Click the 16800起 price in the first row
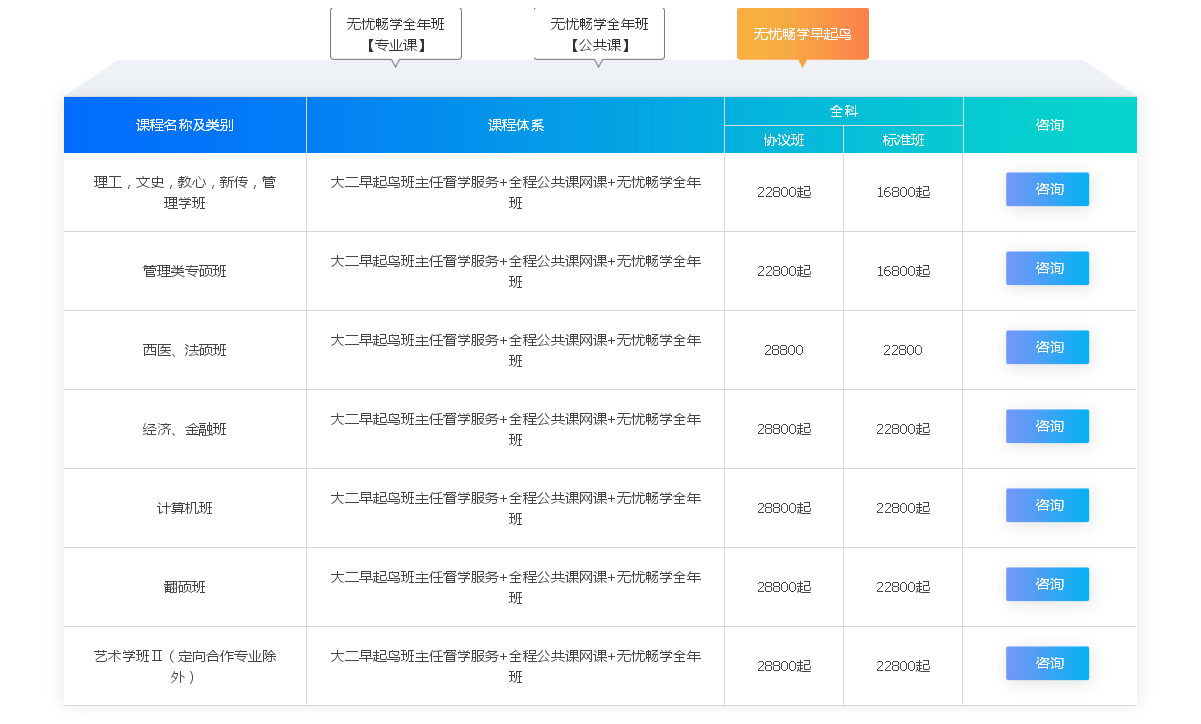Viewport: 1201px width, 724px height. coord(902,192)
